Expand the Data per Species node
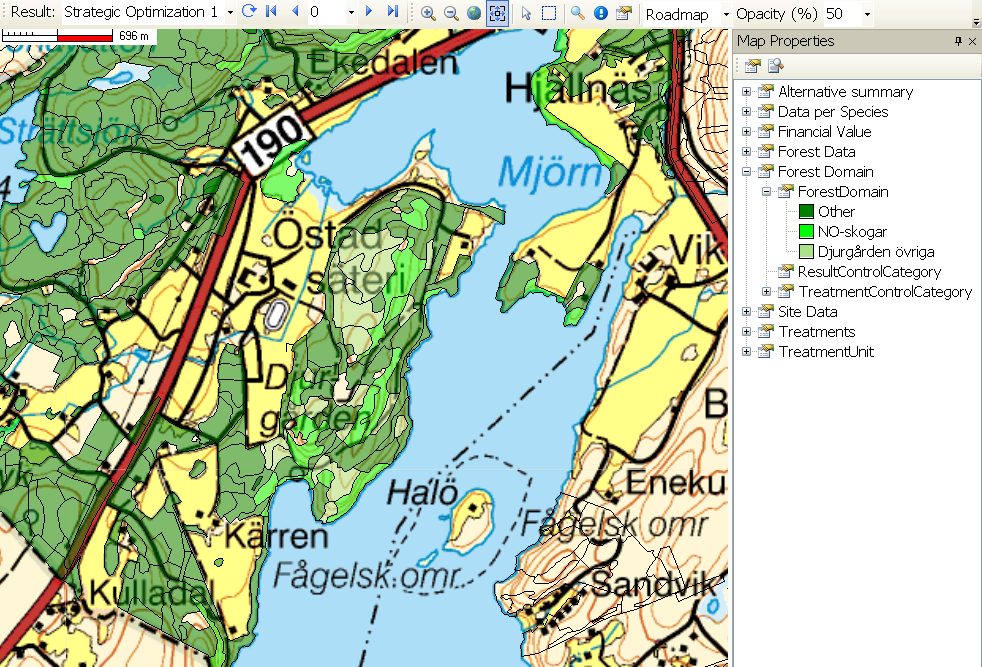982x667 pixels. pyautogui.click(x=747, y=111)
